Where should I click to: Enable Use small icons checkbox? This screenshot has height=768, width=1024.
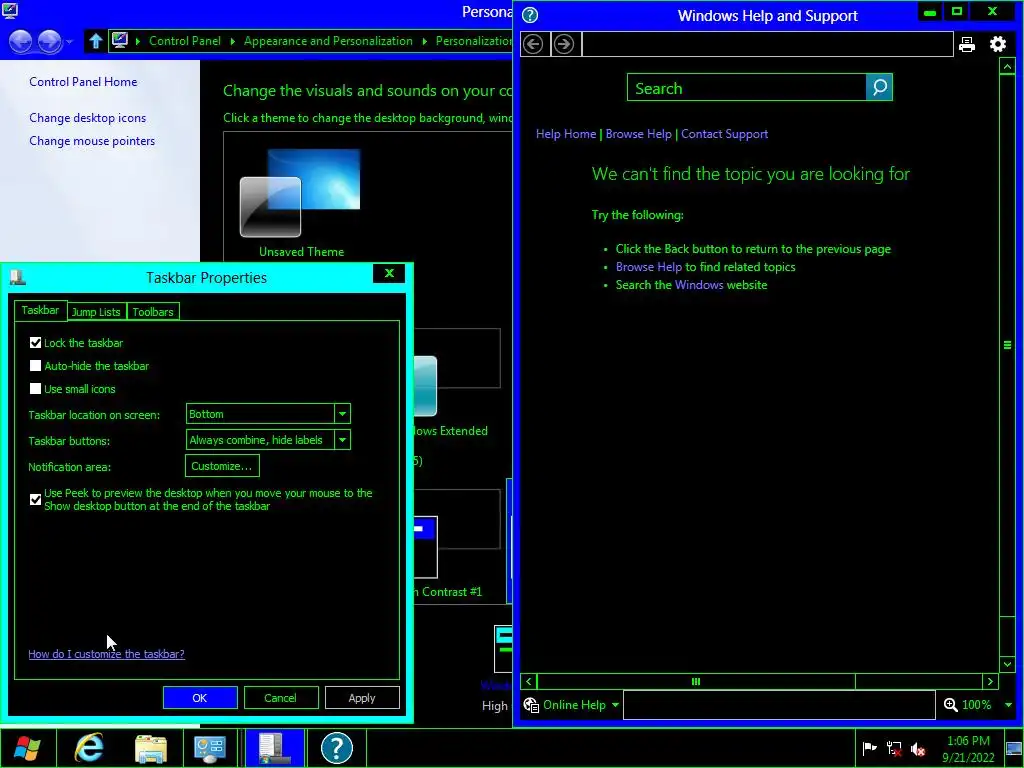[35, 389]
